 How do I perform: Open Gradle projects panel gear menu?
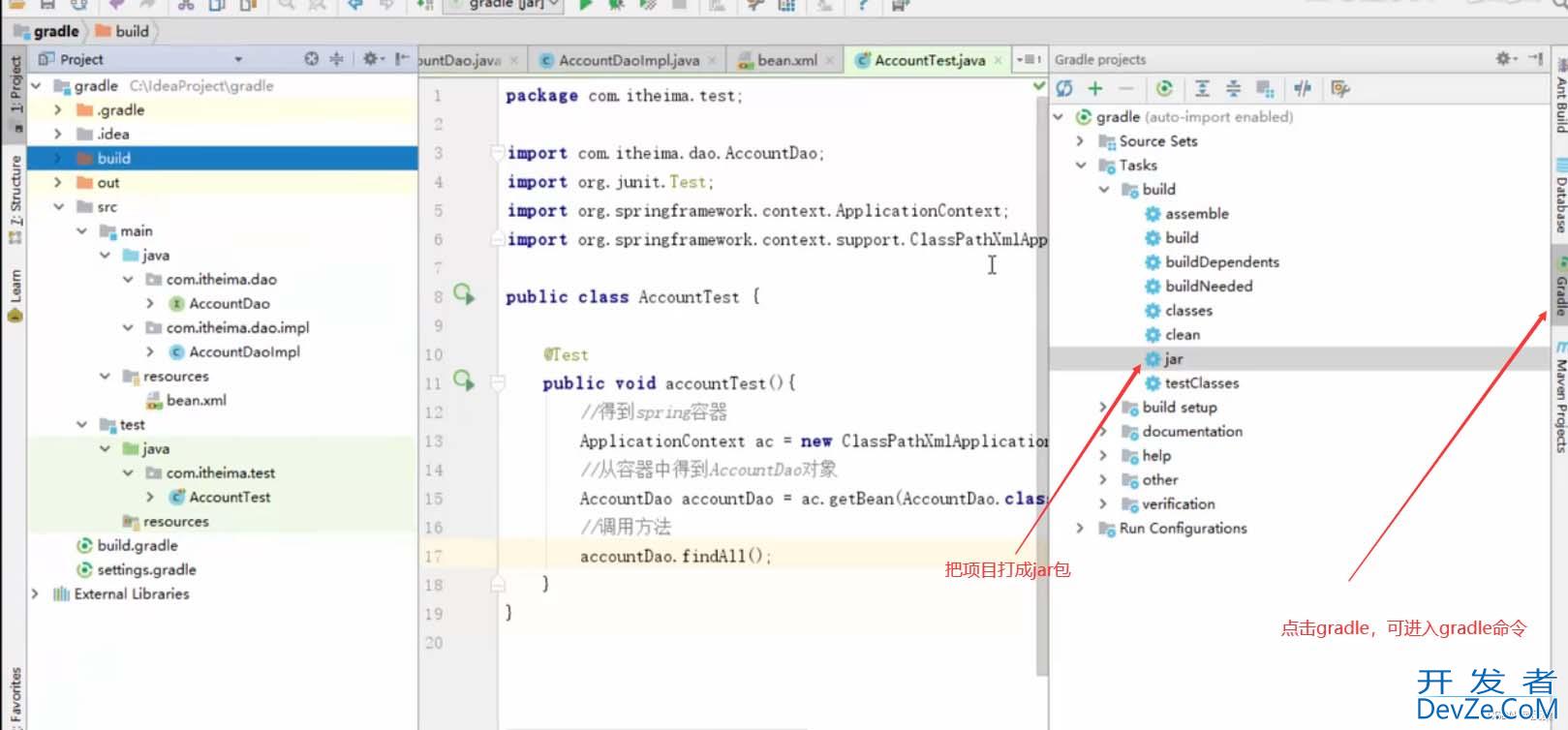1505,59
